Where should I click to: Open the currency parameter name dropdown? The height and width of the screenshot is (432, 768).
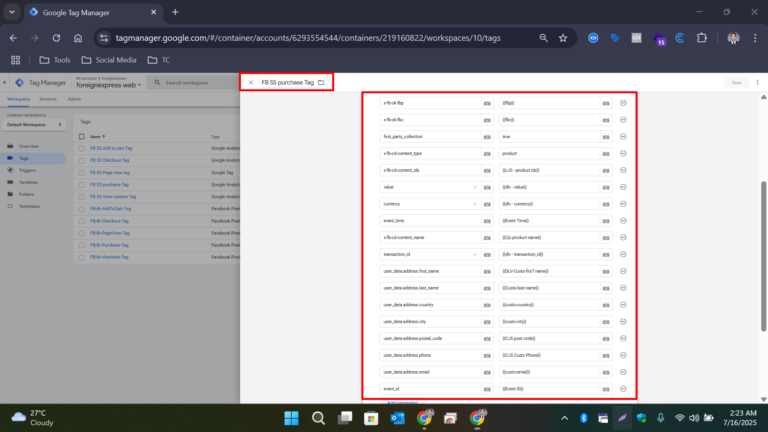[474, 203]
